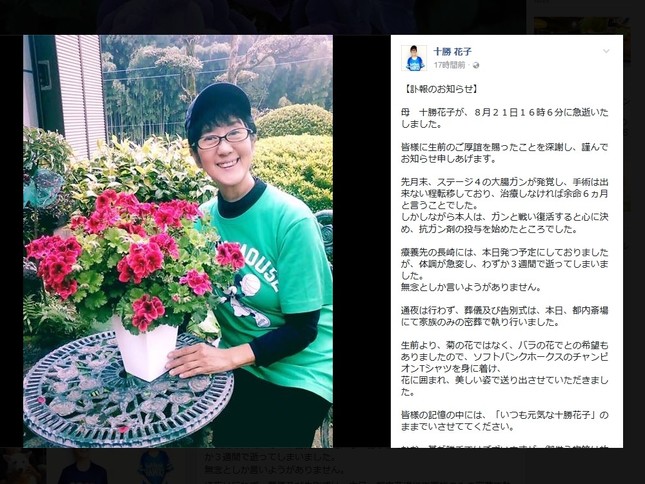Click black gap between photo and post panel
645x484 pixels.
click(x=362, y=241)
